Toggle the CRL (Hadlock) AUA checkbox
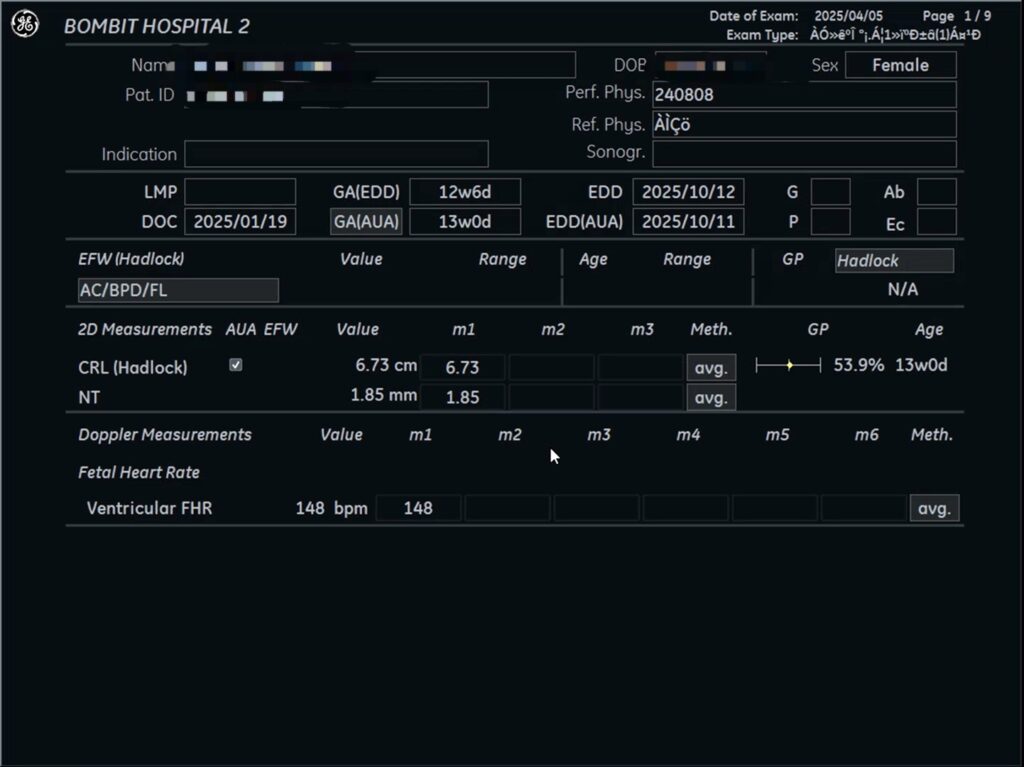This screenshot has width=1024, height=767. (236, 366)
